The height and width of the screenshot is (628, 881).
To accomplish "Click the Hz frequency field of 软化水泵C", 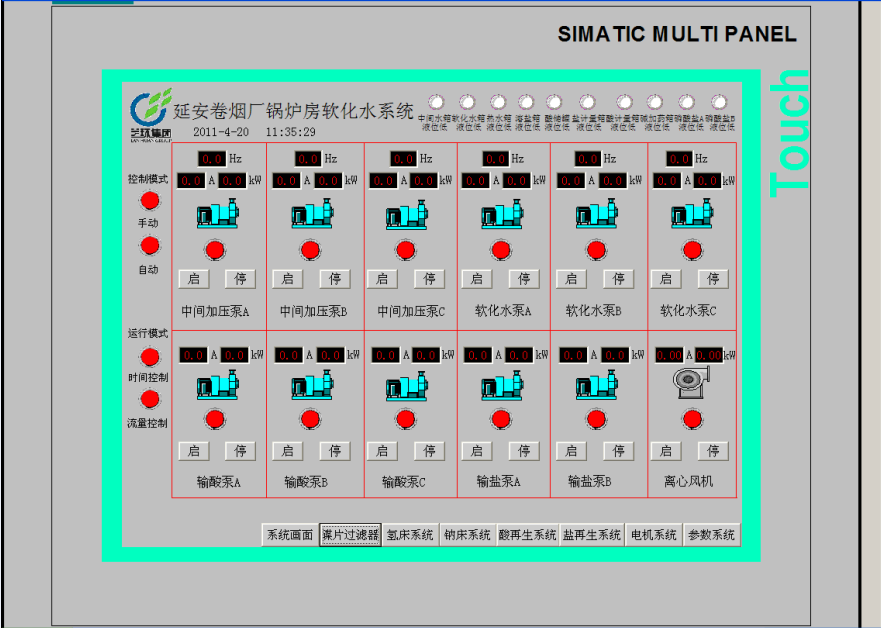I will (679, 158).
